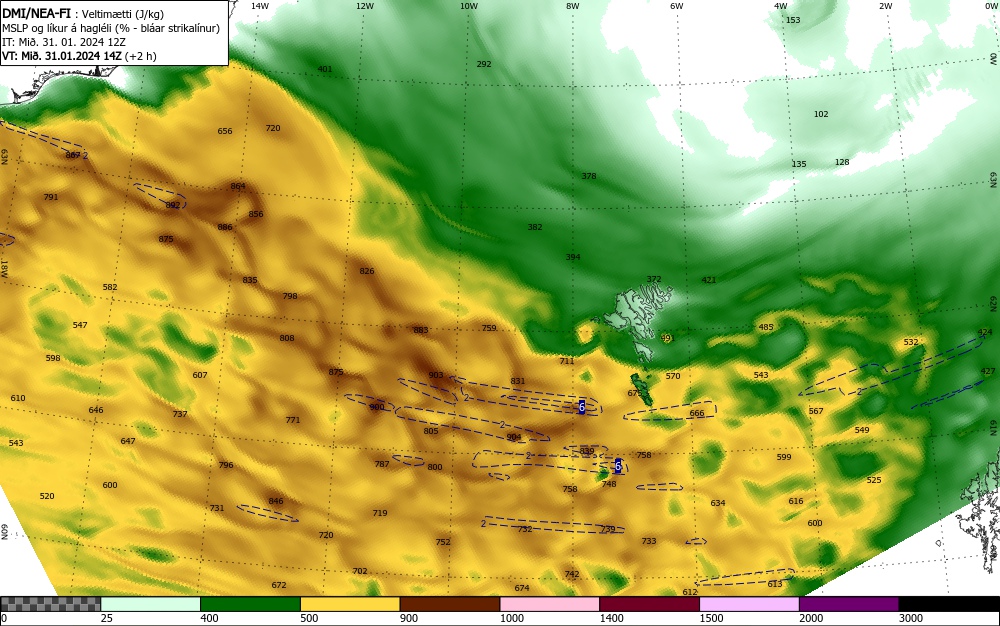Pick the light violet 1500–2000 legend swatch
1000x626 pixels.
click(749, 604)
